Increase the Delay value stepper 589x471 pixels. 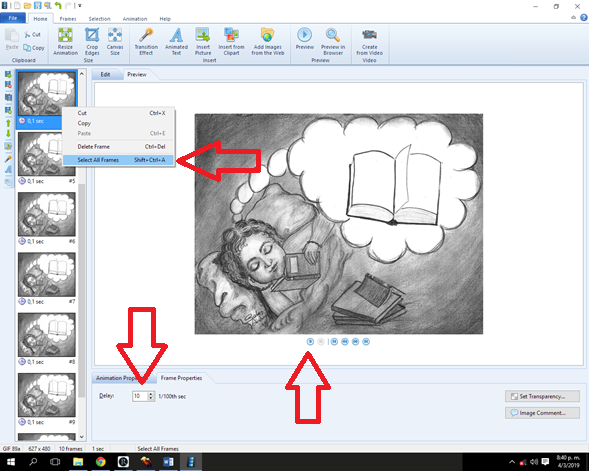[151, 394]
